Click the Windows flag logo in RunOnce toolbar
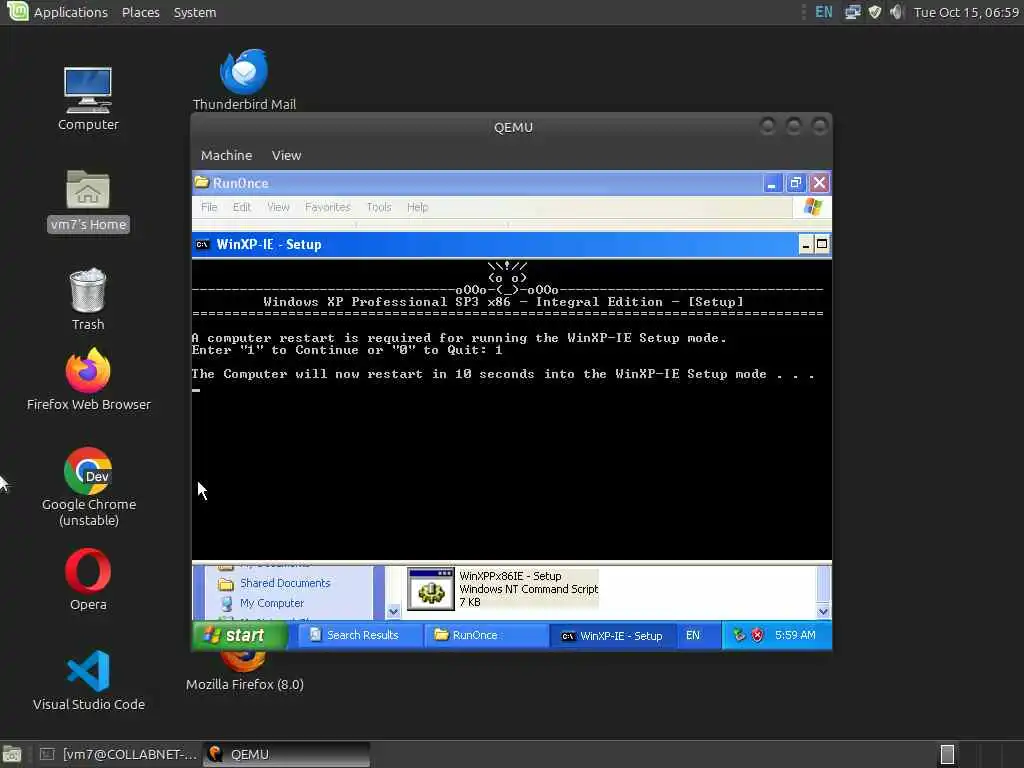 tap(813, 207)
